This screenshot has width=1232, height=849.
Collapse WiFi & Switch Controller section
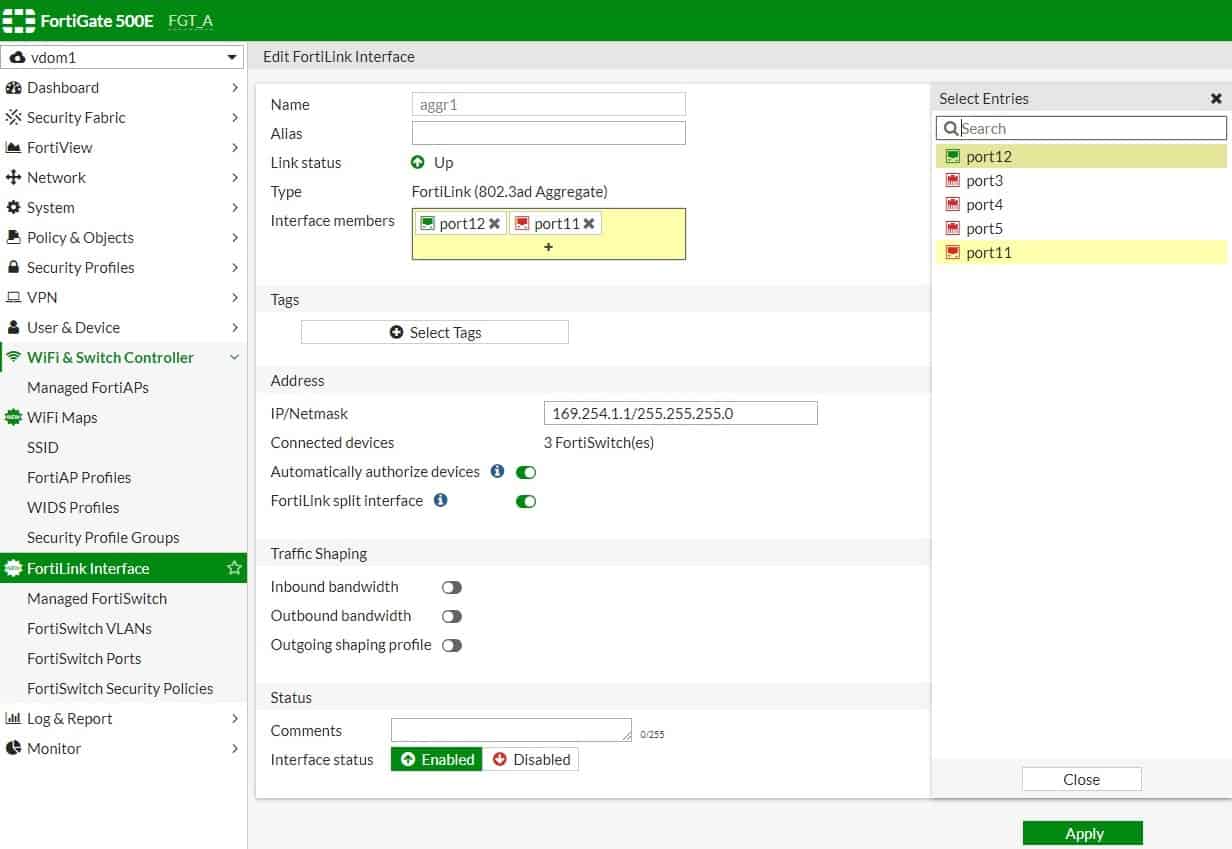pyautogui.click(x=123, y=358)
